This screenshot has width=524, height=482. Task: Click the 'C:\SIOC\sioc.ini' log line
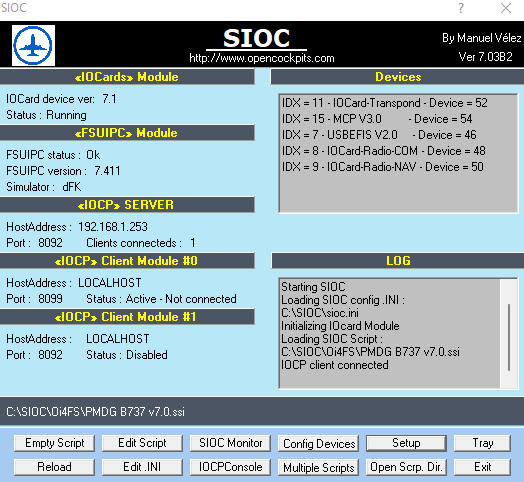point(320,313)
